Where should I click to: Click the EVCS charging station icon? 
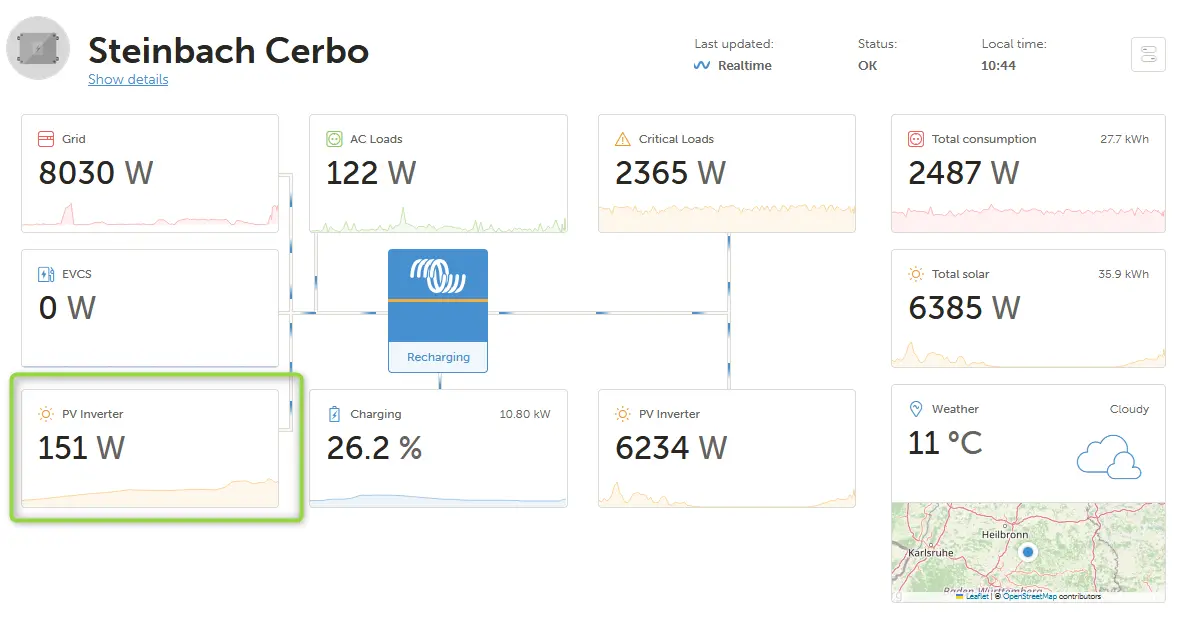pos(45,274)
